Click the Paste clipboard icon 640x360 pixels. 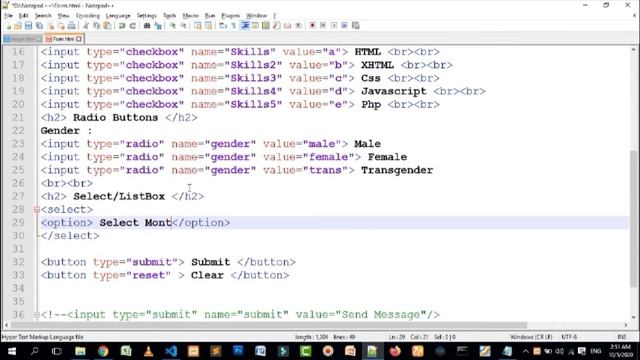pyautogui.click(x=107, y=26)
